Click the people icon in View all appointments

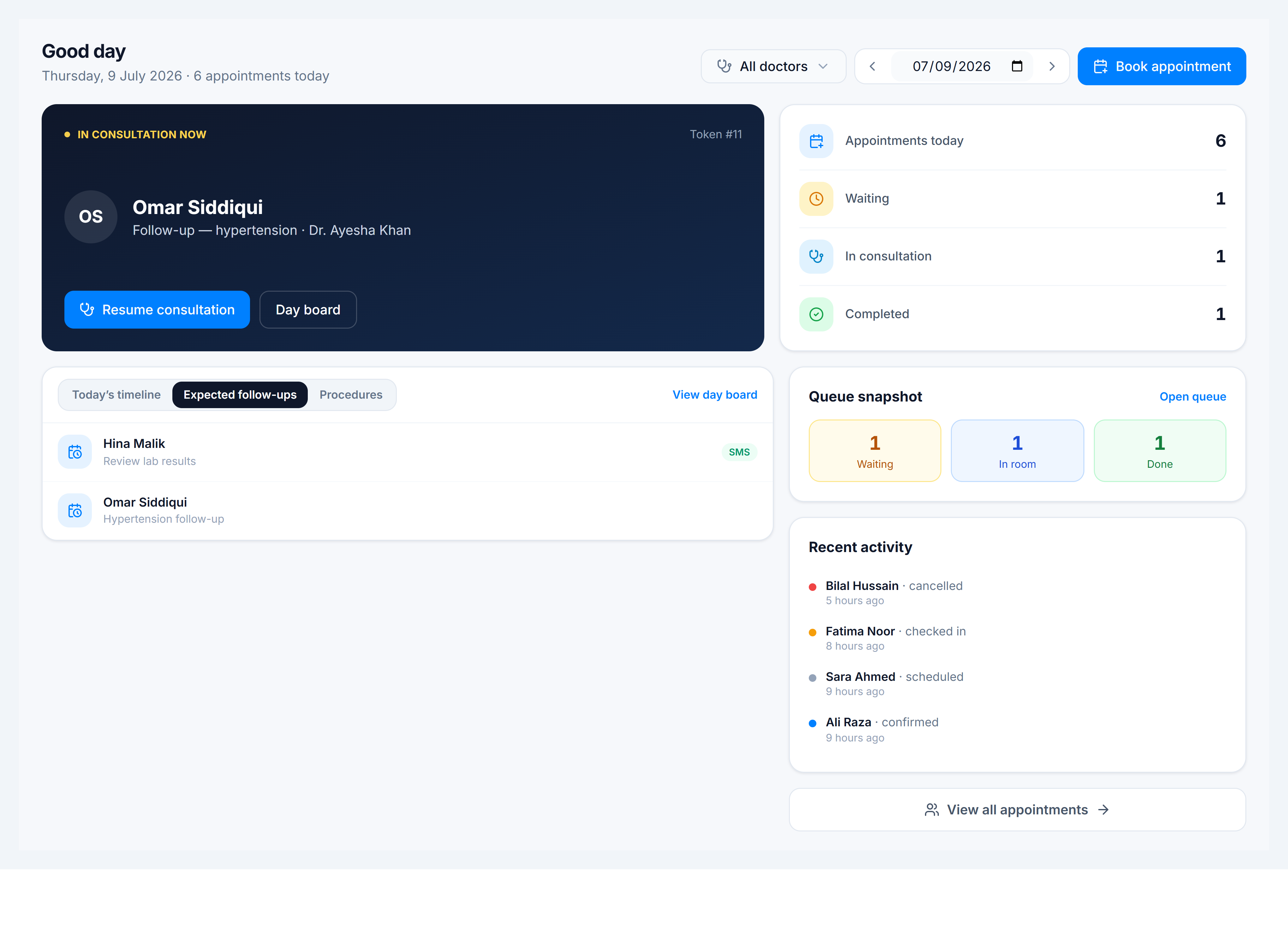tap(931, 810)
